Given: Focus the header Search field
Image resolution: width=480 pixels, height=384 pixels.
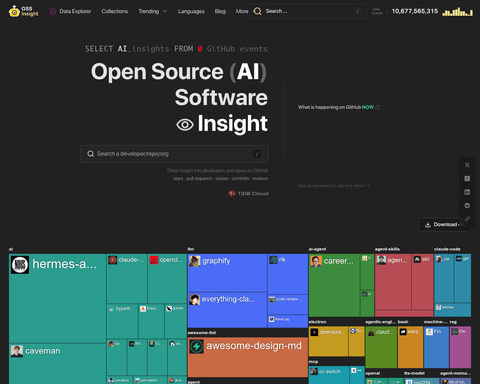Looking at the screenshot, I should coord(307,11).
